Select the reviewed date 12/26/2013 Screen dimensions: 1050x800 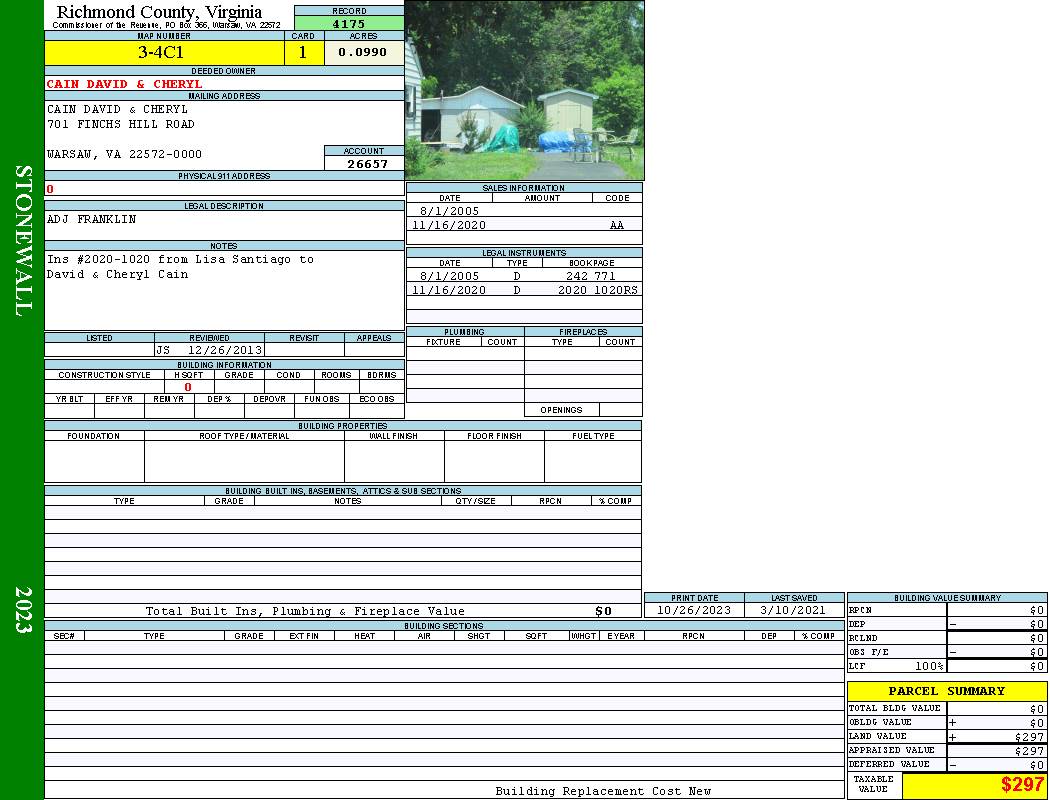225,351
